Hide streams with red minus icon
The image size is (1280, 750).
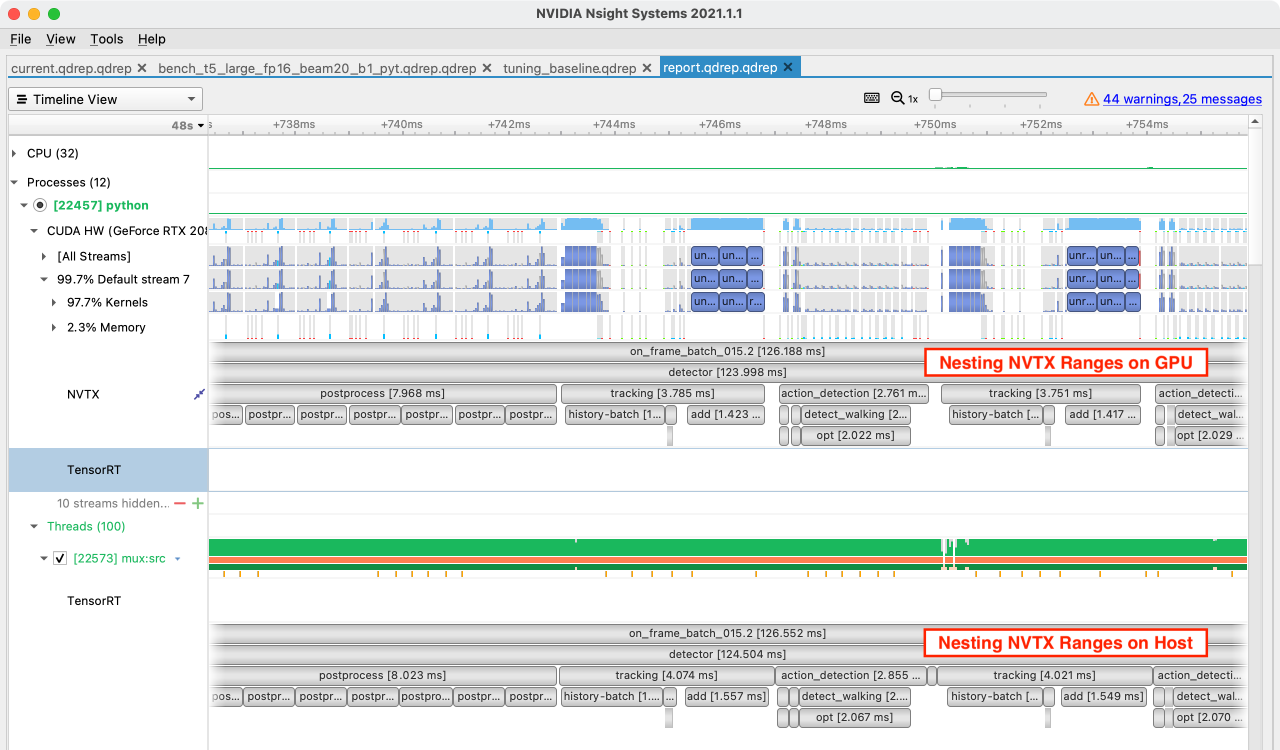tap(180, 503)
